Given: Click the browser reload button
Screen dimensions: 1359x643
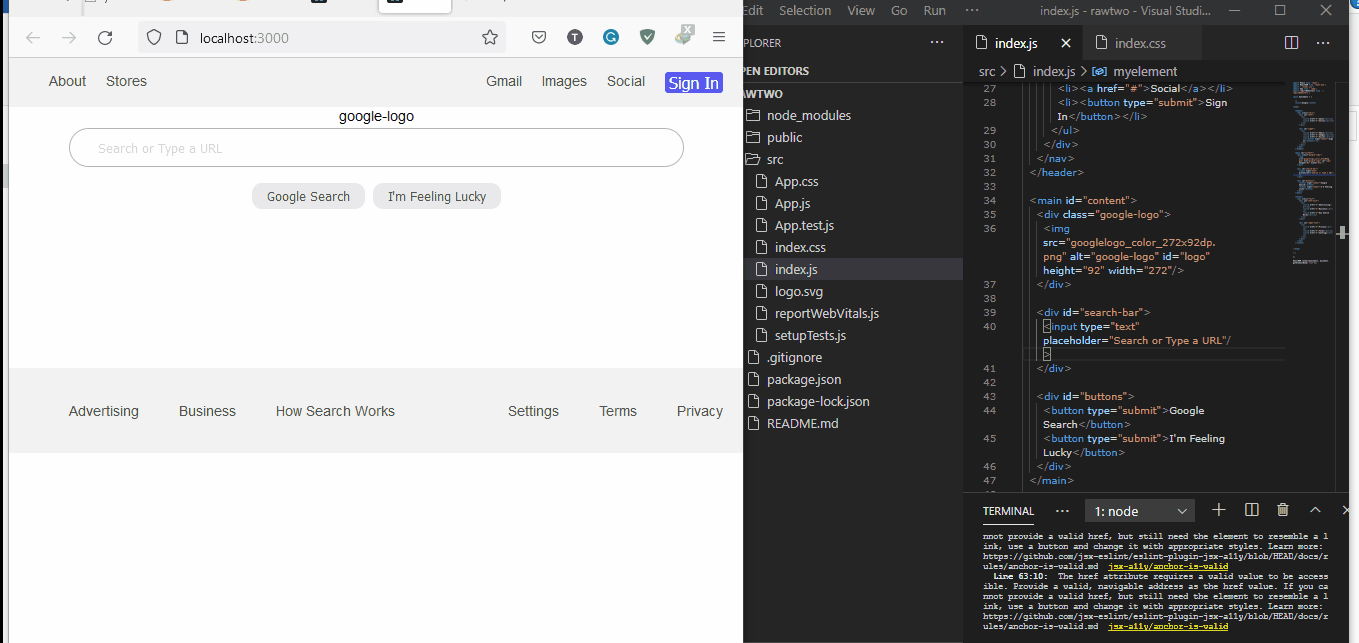Looking at the screenshot, I should pos(105,38).
